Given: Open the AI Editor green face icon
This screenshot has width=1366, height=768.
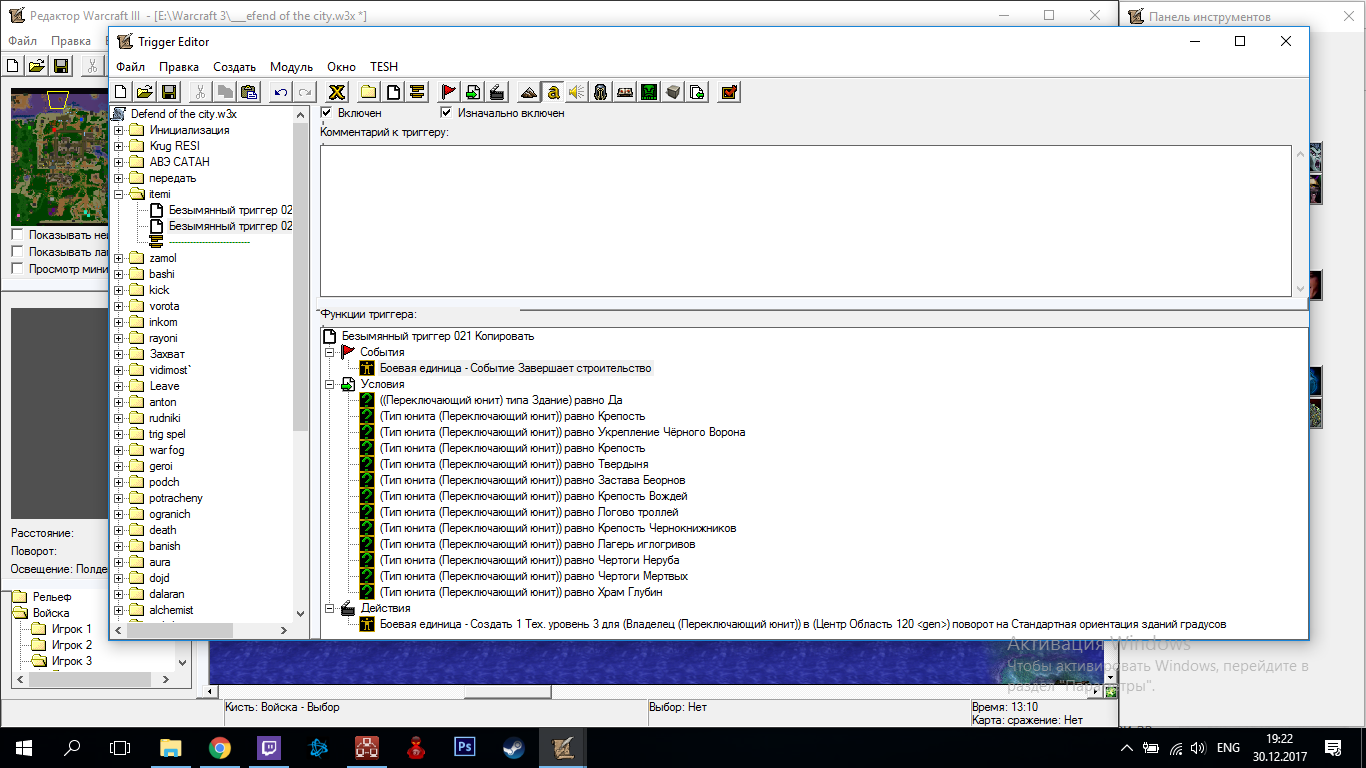Looking at the screenshot, I should [x=649, y=92].
